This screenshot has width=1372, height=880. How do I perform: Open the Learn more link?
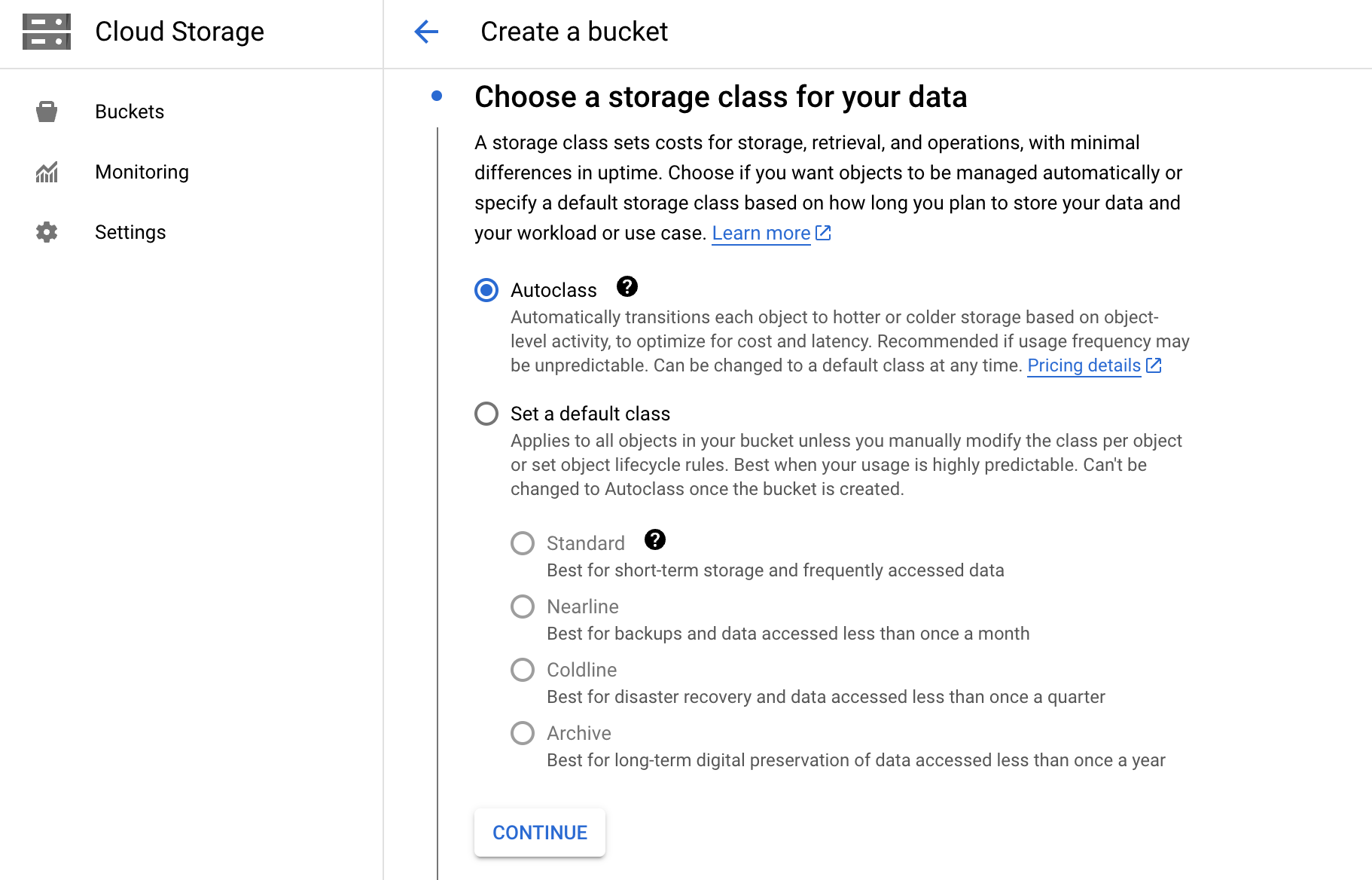[x=761, y=233]
